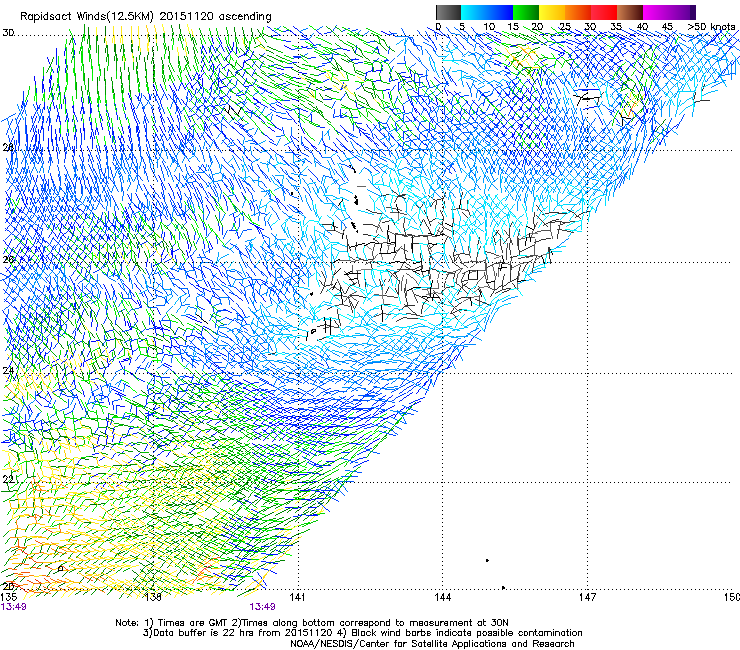Viewport: 740px width, 650px height.
Task: Click the 'NOAA/NESDIS/Center for Satellite Applications and Research' credit
Action: (432, 644)
